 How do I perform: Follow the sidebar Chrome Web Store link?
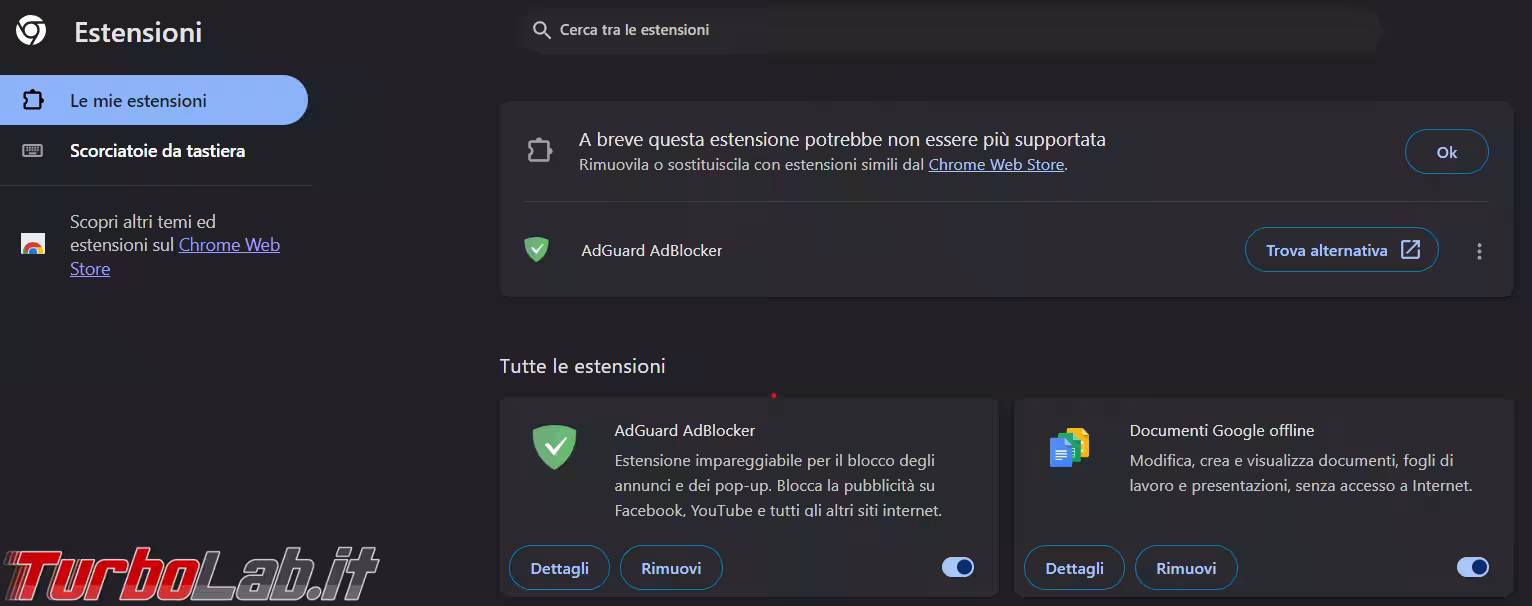[228, 245]
